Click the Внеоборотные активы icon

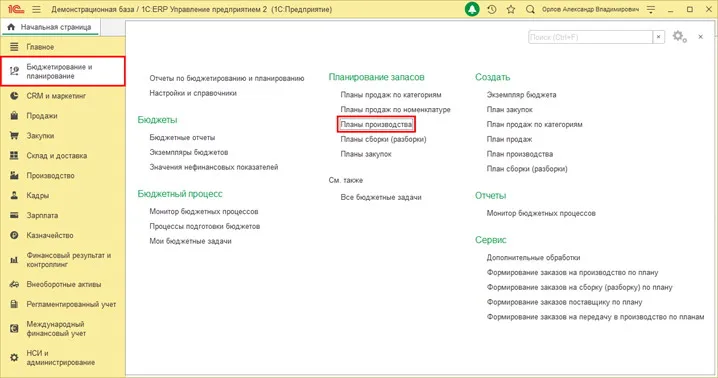coord(14,284)
